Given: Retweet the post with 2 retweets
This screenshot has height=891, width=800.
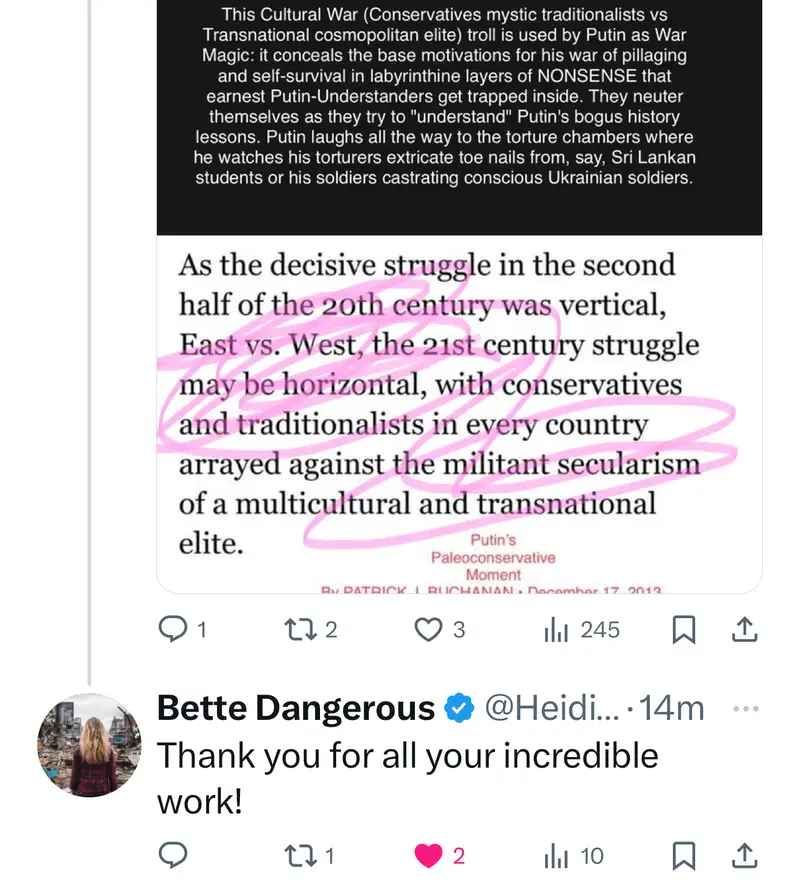Looking at the screenshot, I should [300, 630].
